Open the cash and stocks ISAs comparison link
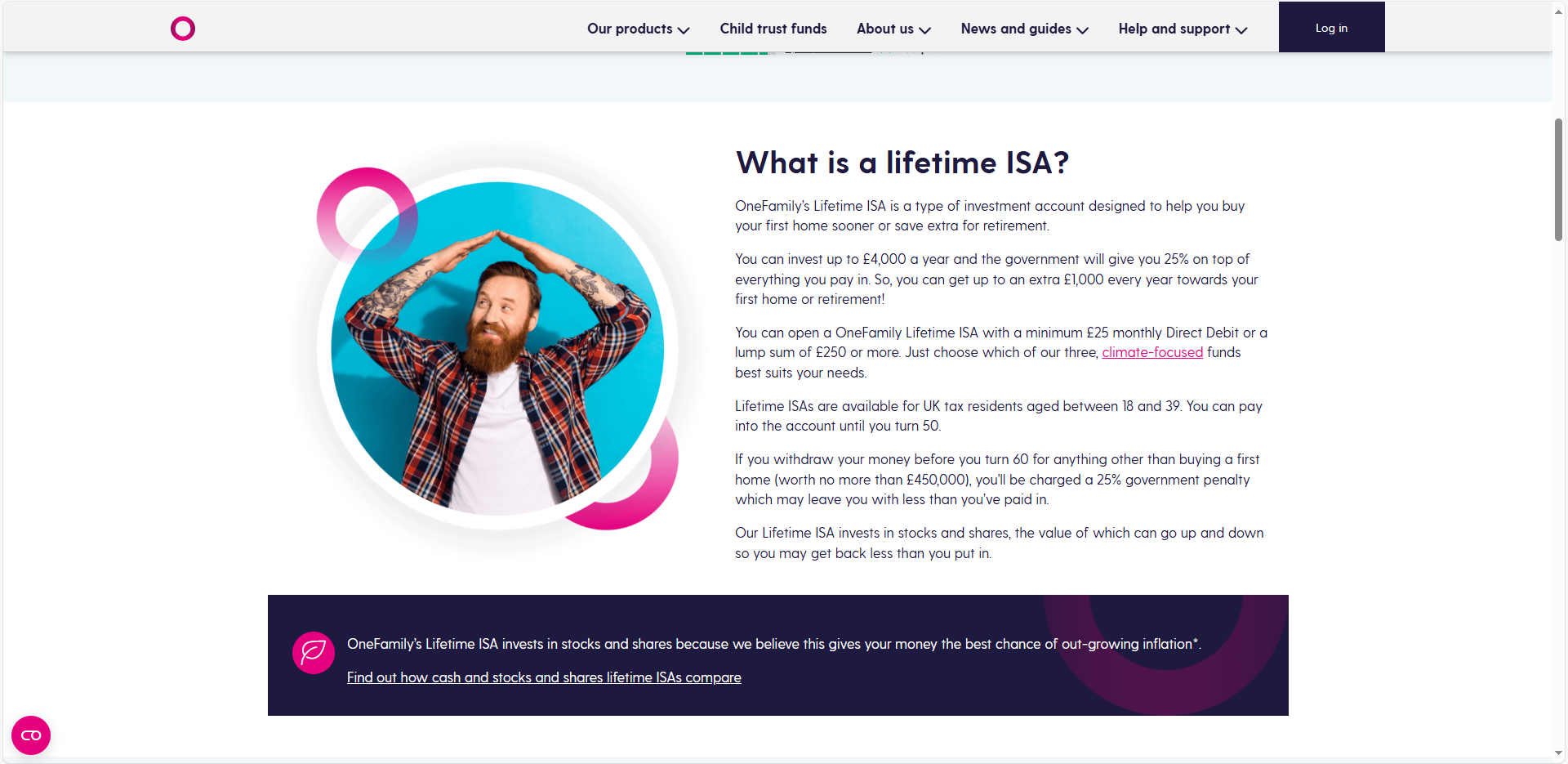 [544, 677]
